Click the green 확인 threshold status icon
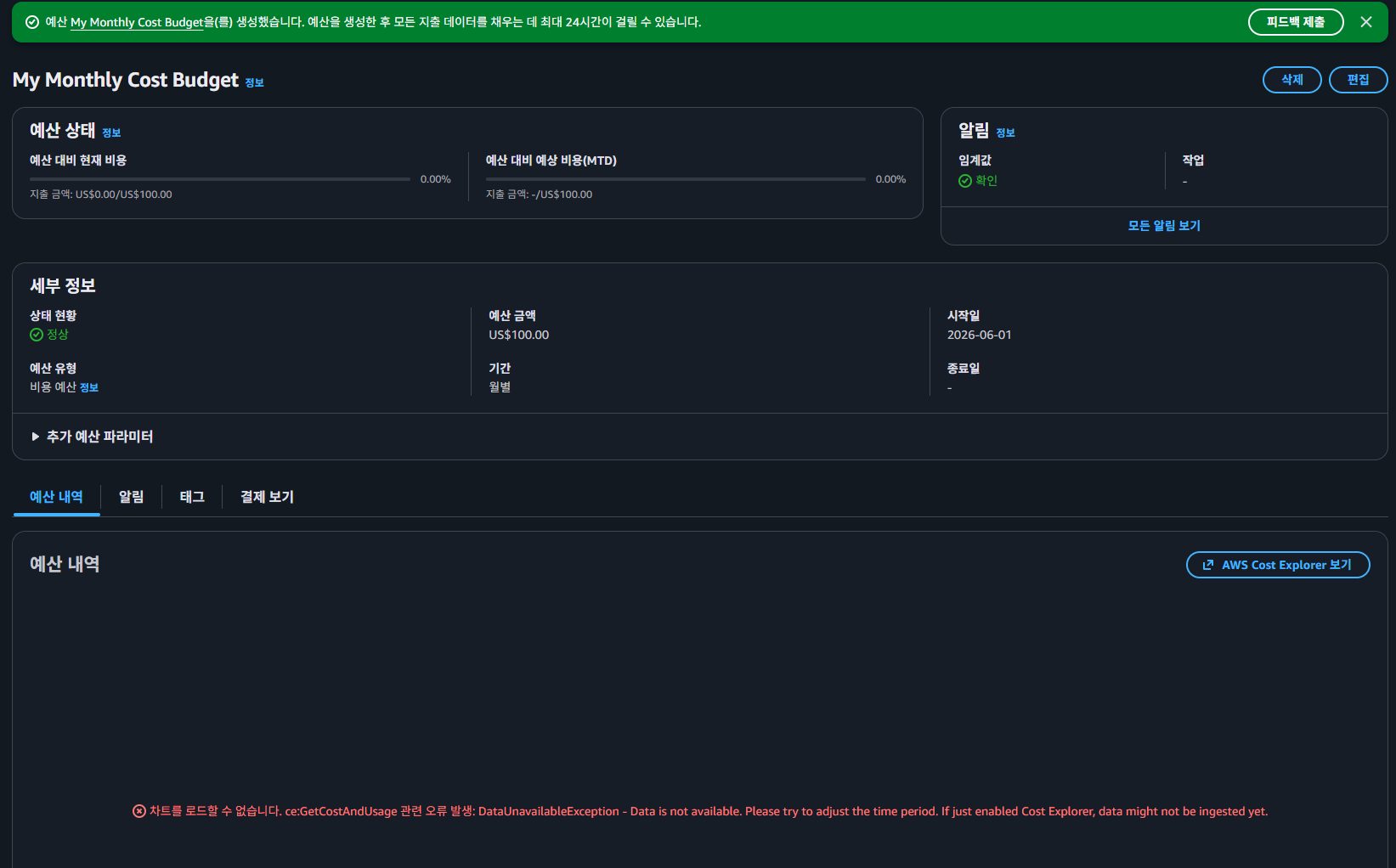1396x868 pixels. 965,181
